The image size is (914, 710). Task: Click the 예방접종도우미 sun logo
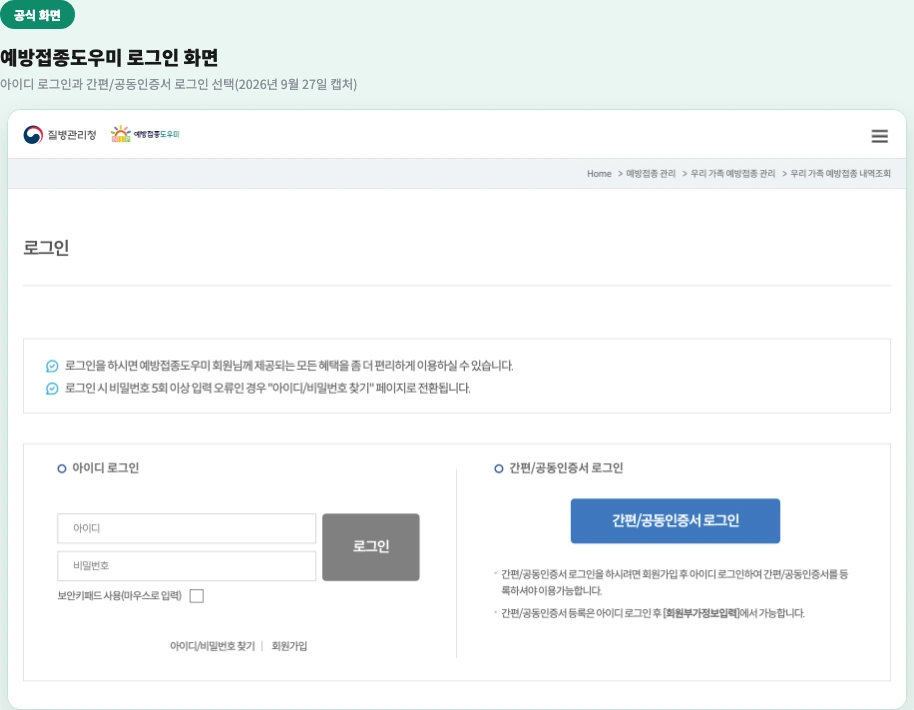[x=145, y=134]
